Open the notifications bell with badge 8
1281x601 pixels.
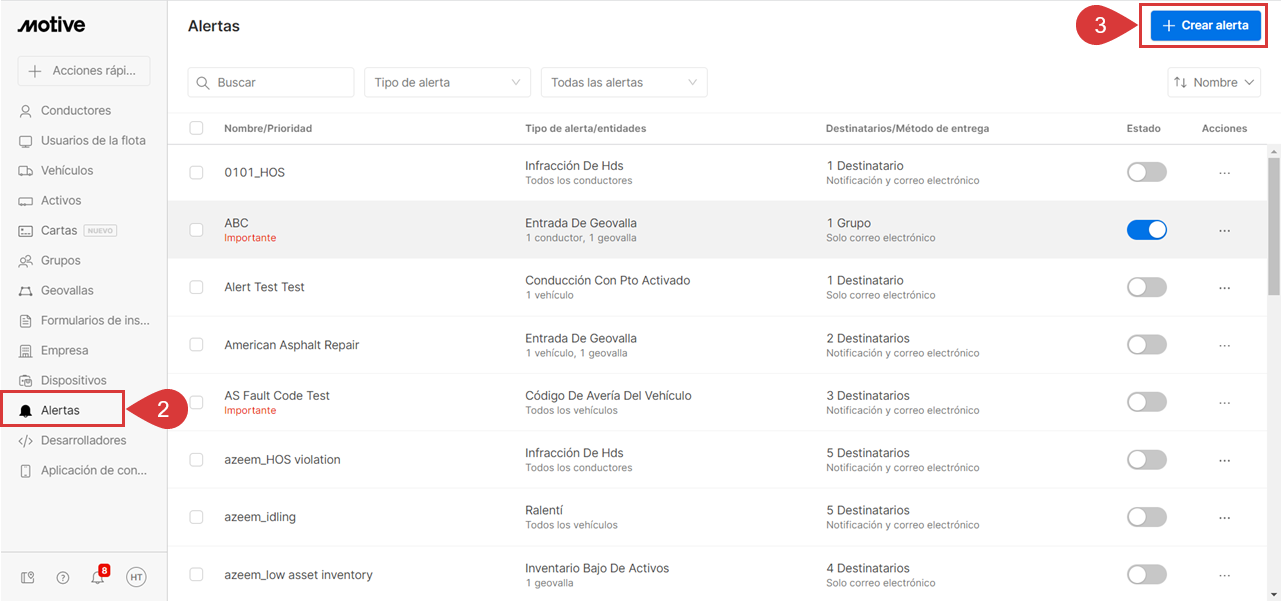(x=98, y=577)
